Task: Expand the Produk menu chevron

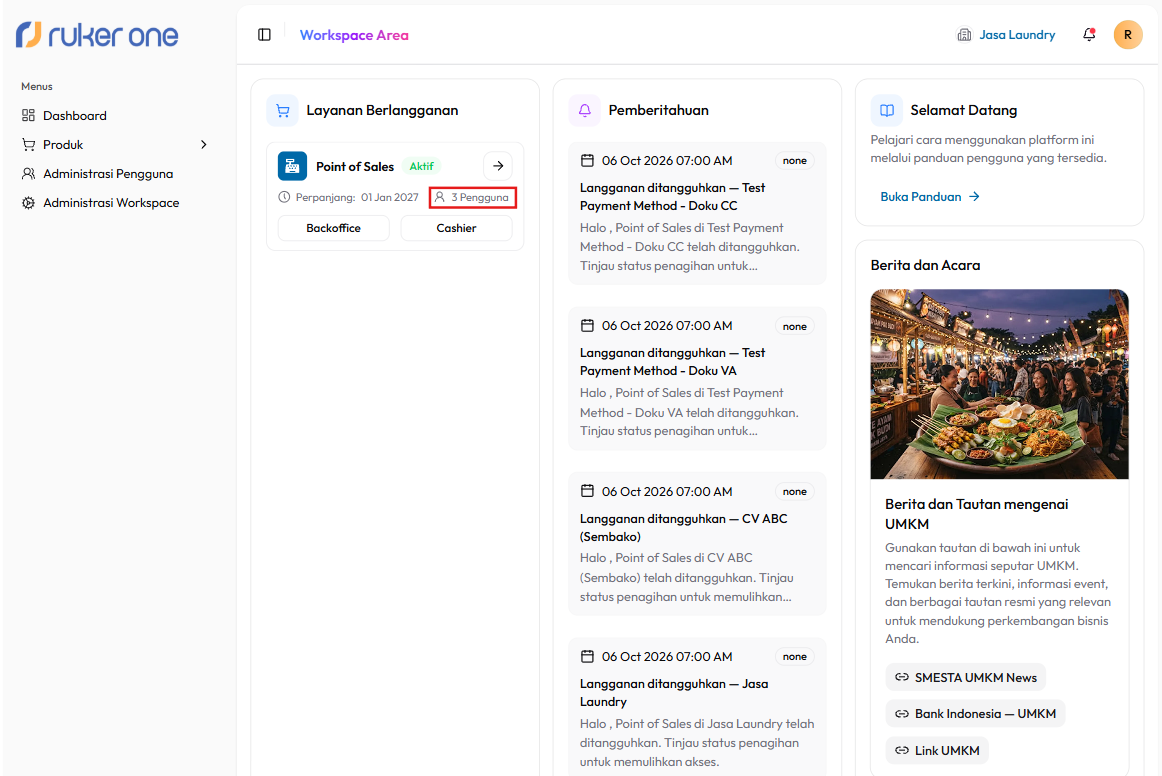Action: [204, 145]
